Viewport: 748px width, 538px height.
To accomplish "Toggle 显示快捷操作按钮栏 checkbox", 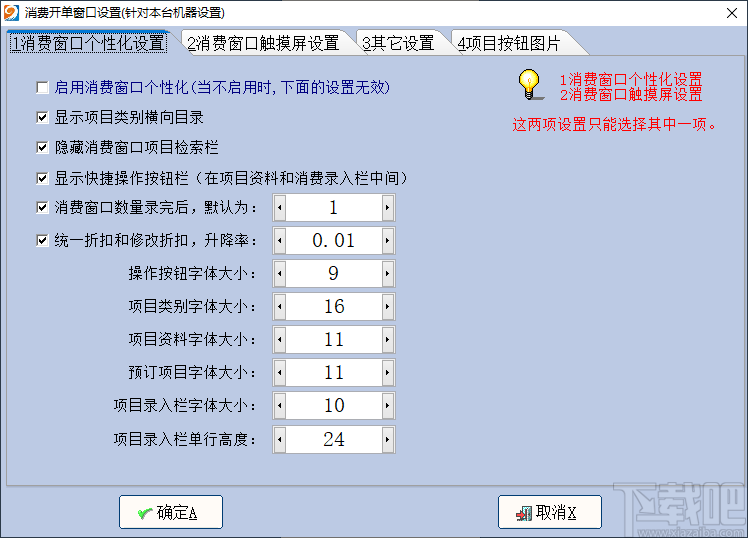I will 42,178.
